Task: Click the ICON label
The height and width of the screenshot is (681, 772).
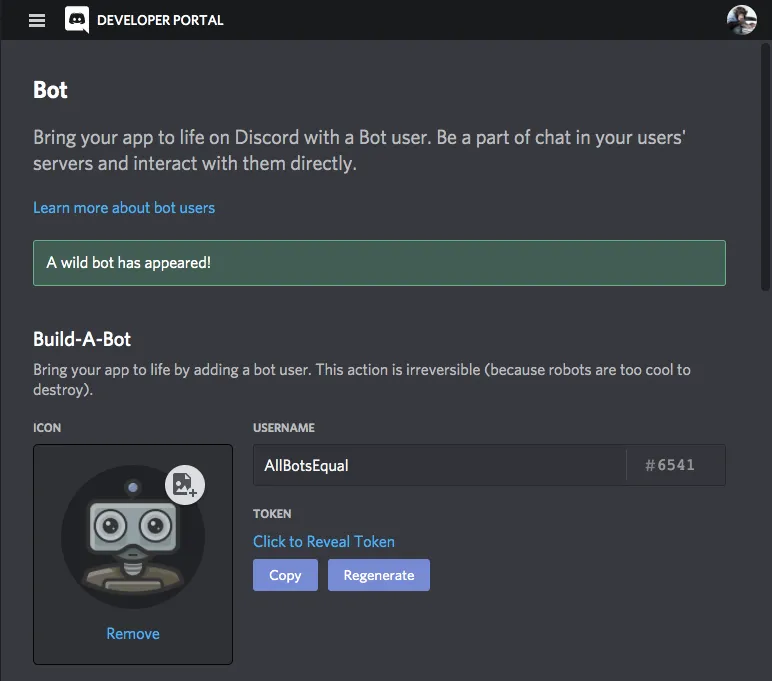Action: 47,428
